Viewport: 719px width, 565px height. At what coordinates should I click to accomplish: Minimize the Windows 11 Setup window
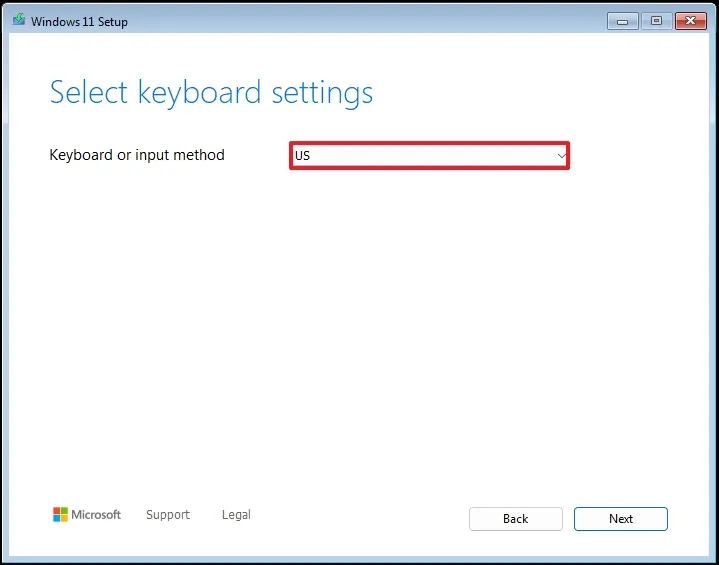click(623, 20)
